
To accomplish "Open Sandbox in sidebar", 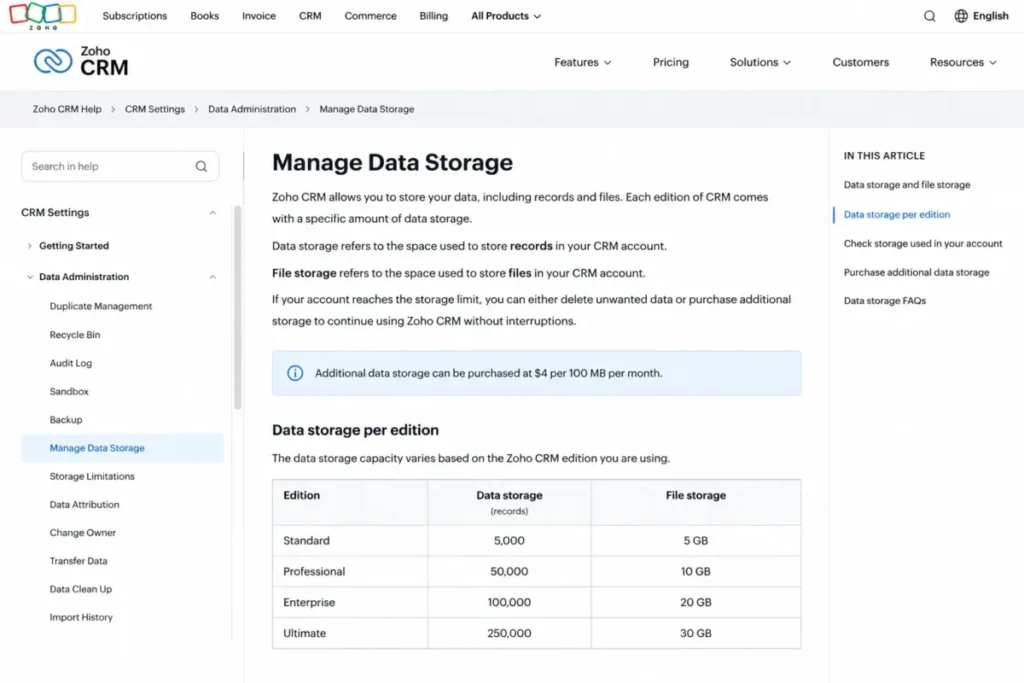I will click(69, 392).
